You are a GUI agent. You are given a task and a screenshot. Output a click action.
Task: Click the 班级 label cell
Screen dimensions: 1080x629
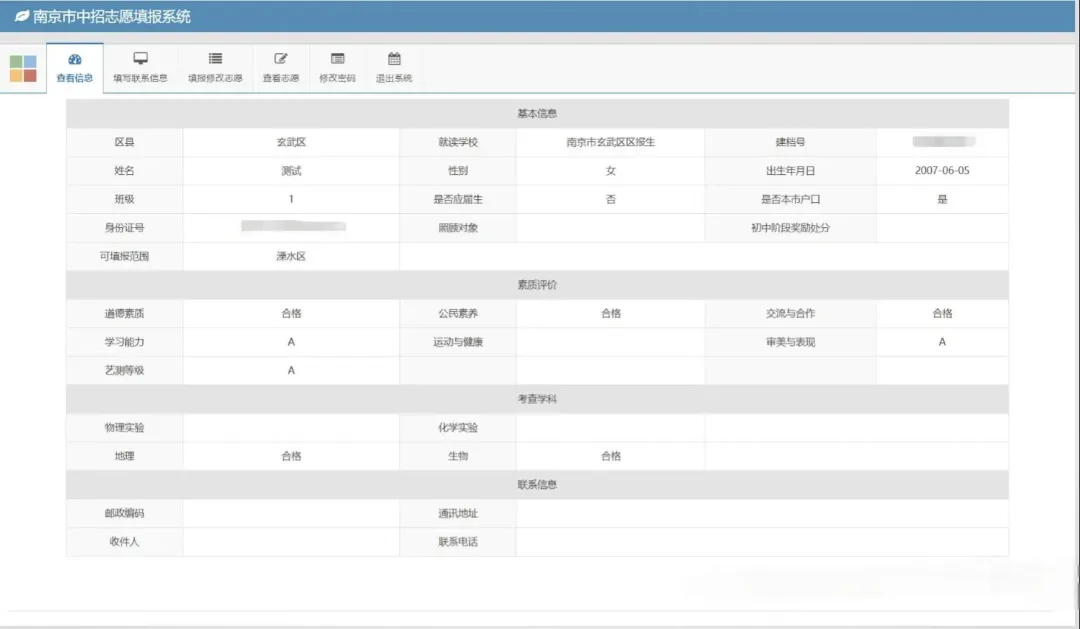125,199
